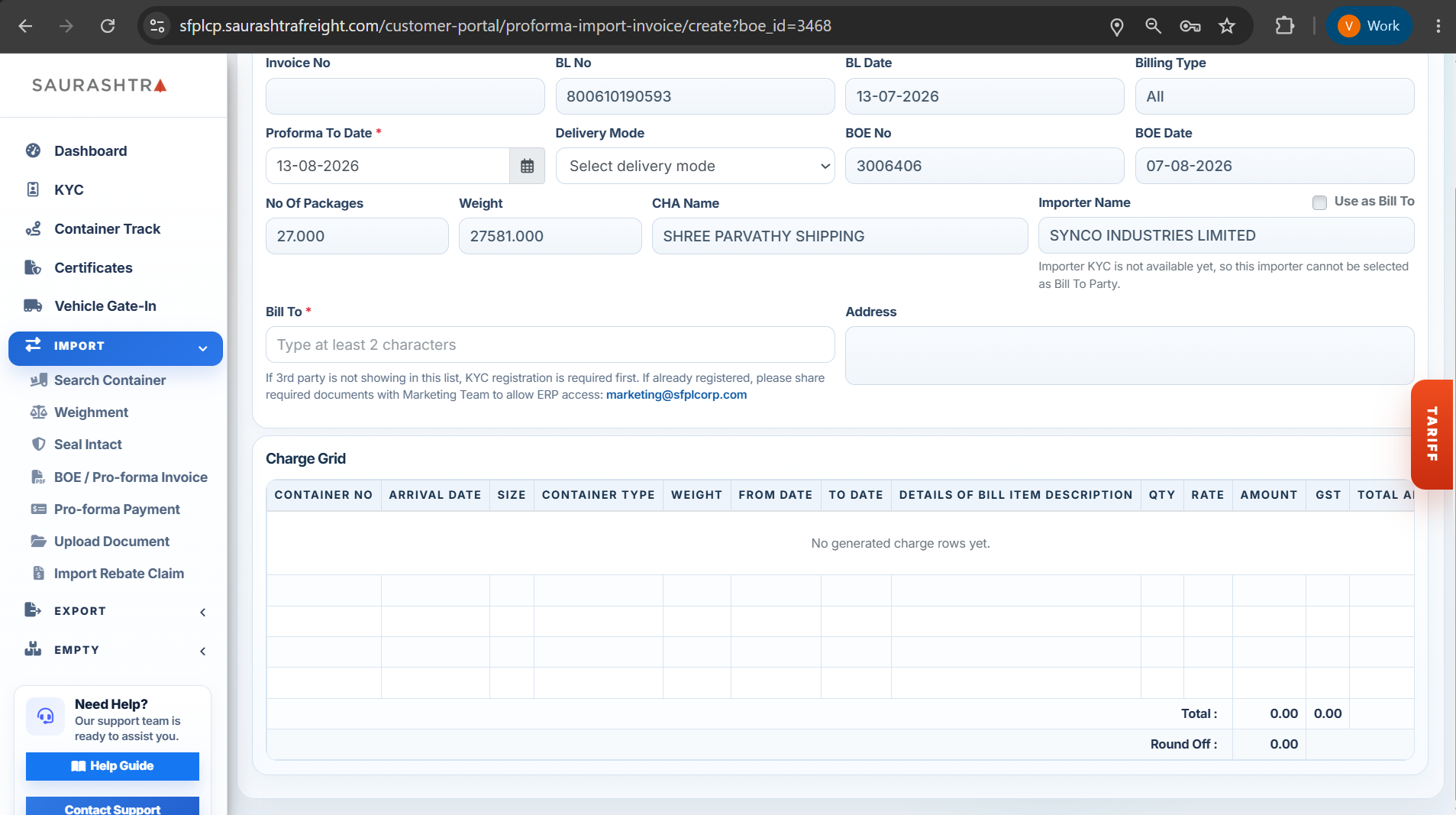This screenshot has width=1456, height=815.
Task: Open Search Container page
Action: [110, 380]
